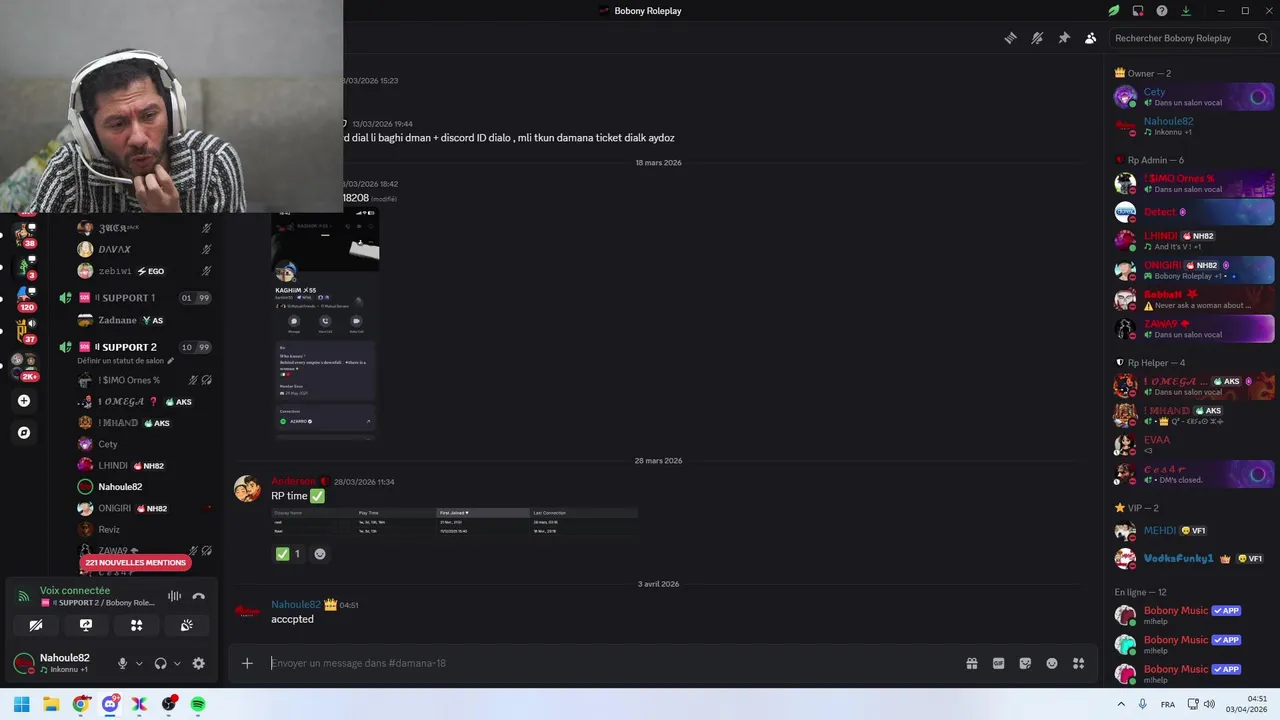Image resolution: width=1280 pixels, height=720 pixels.
Task: Open the Help question mark icon
Action: pyautogui.click(x=1162, y=11)
